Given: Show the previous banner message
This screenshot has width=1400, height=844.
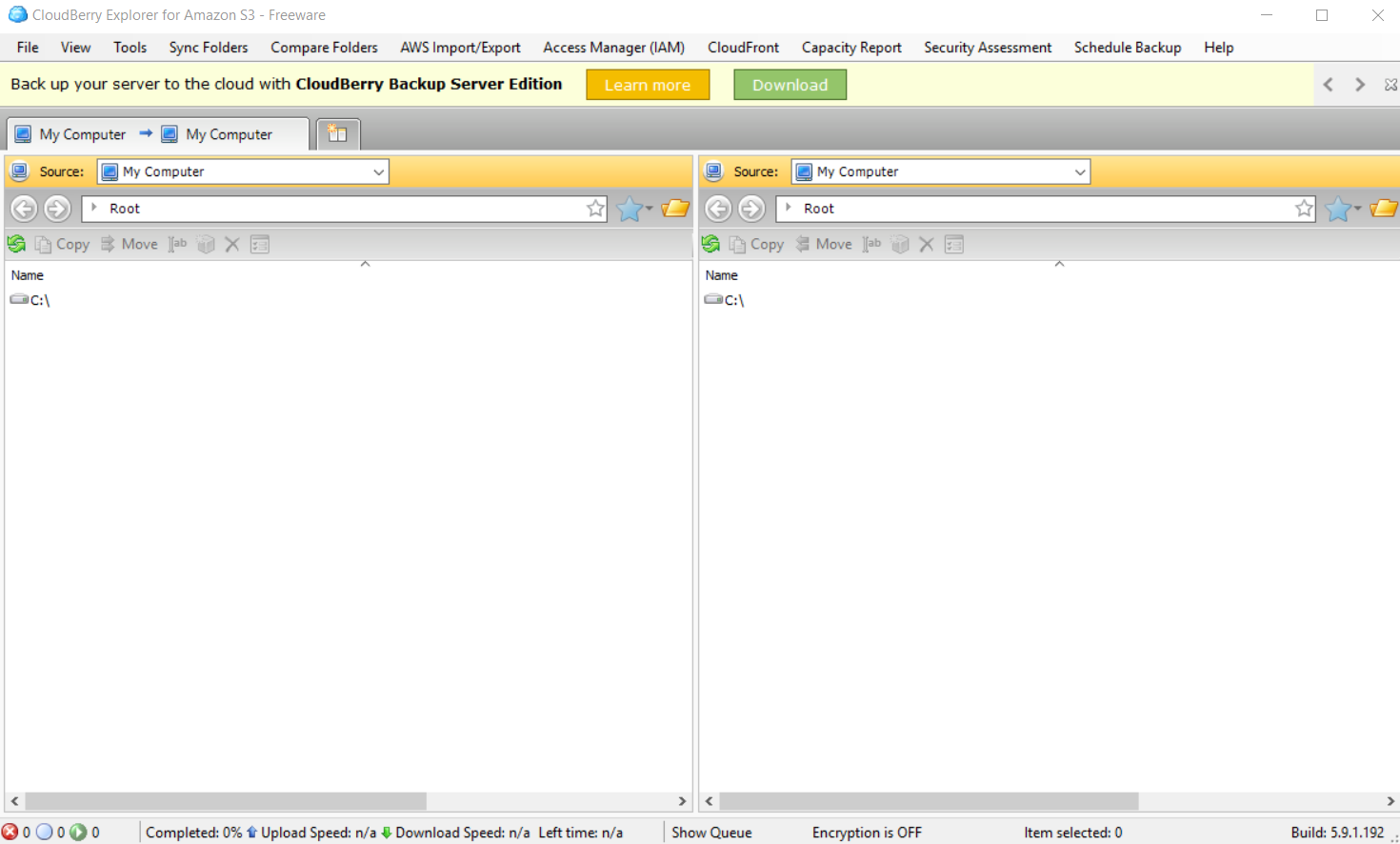Looking at the screenshot, I should pos(1329,85).
